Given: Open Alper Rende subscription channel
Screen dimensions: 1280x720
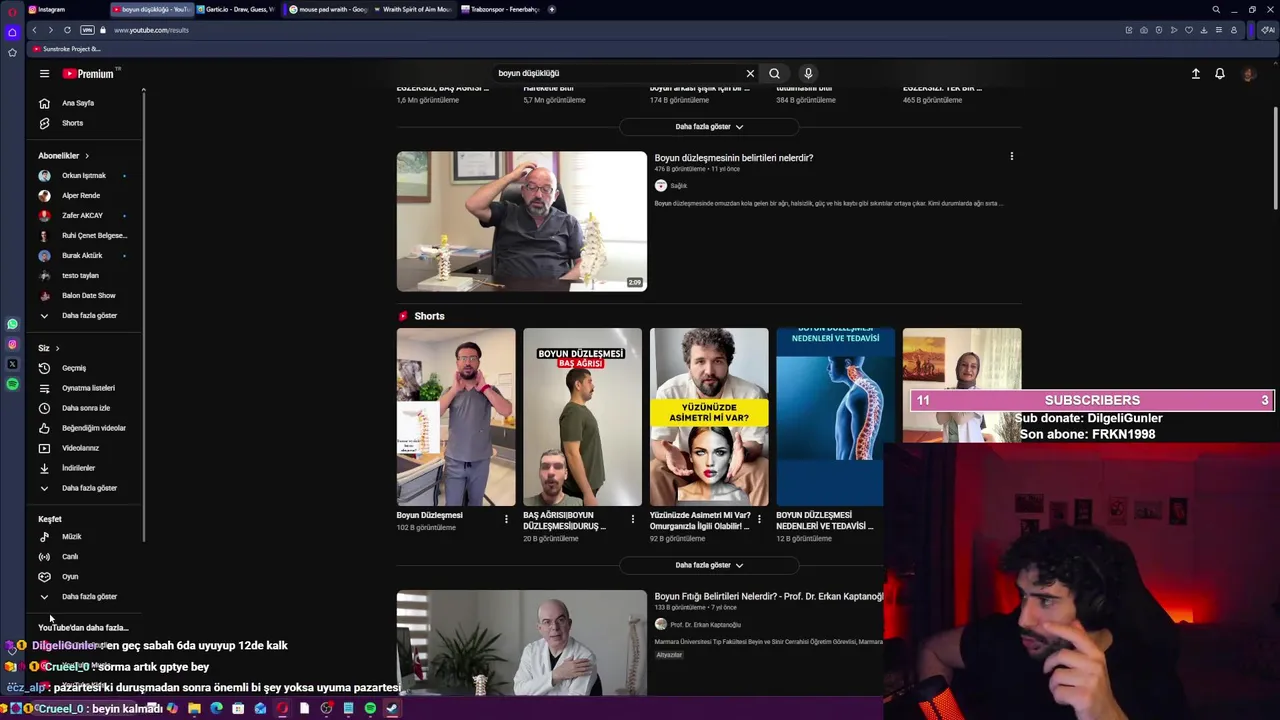Looking at the screenshot, I should tap(80, 196).
